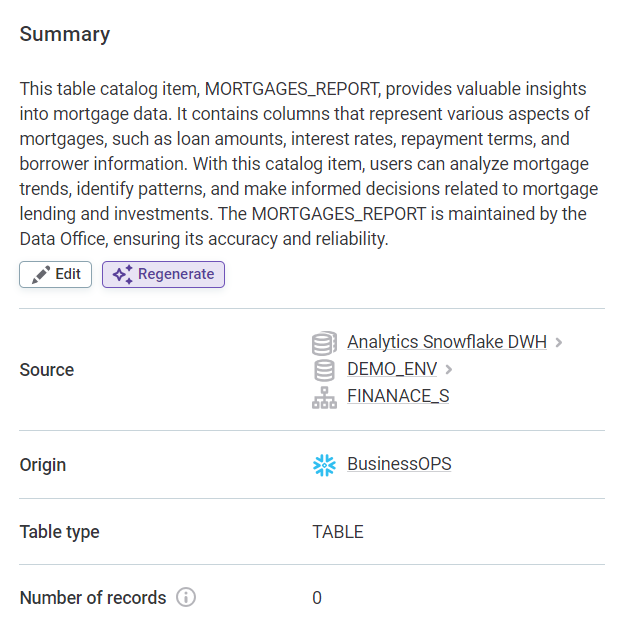
Task: Click the chevron after DEMO_ENV
Action: click(x=449, y=369)
